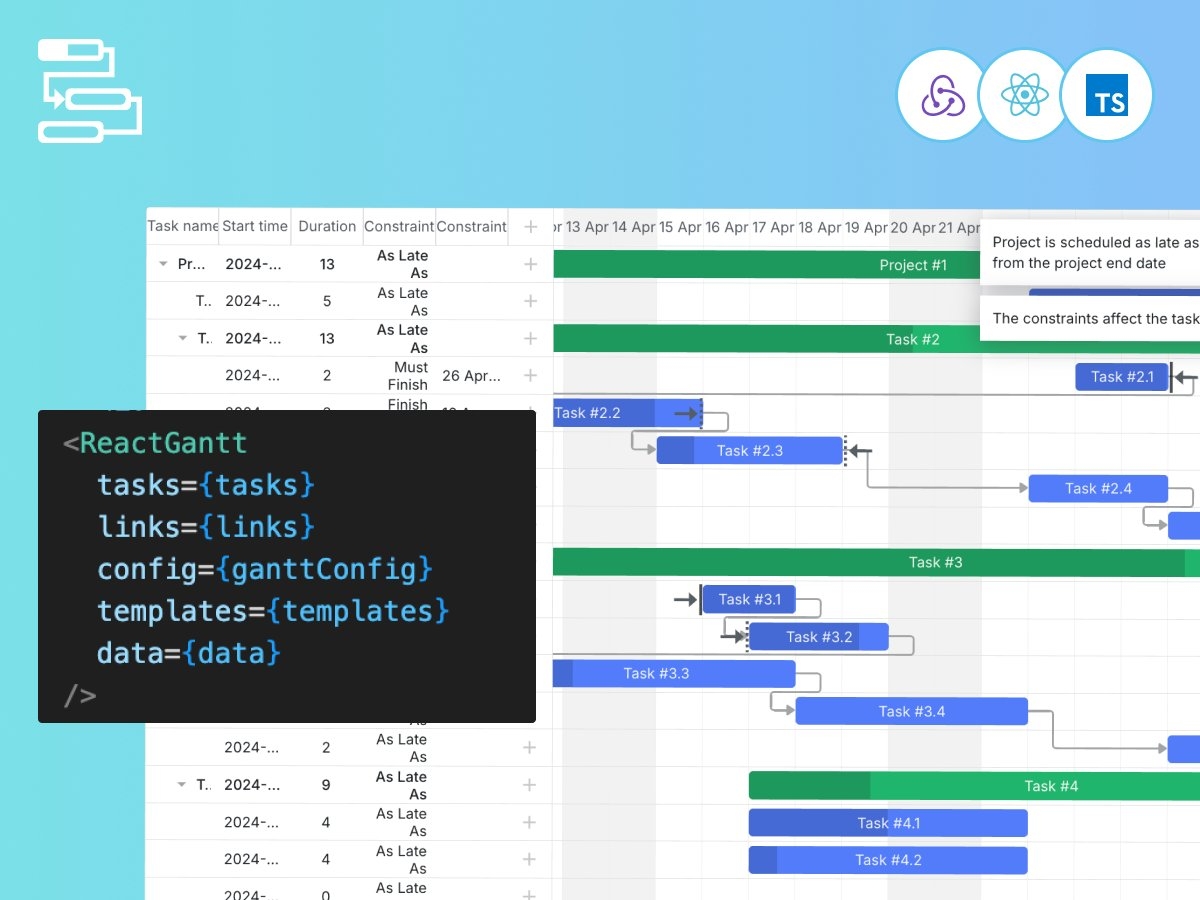Click the Redux logo icon
1200x900 pixels.
943,96
